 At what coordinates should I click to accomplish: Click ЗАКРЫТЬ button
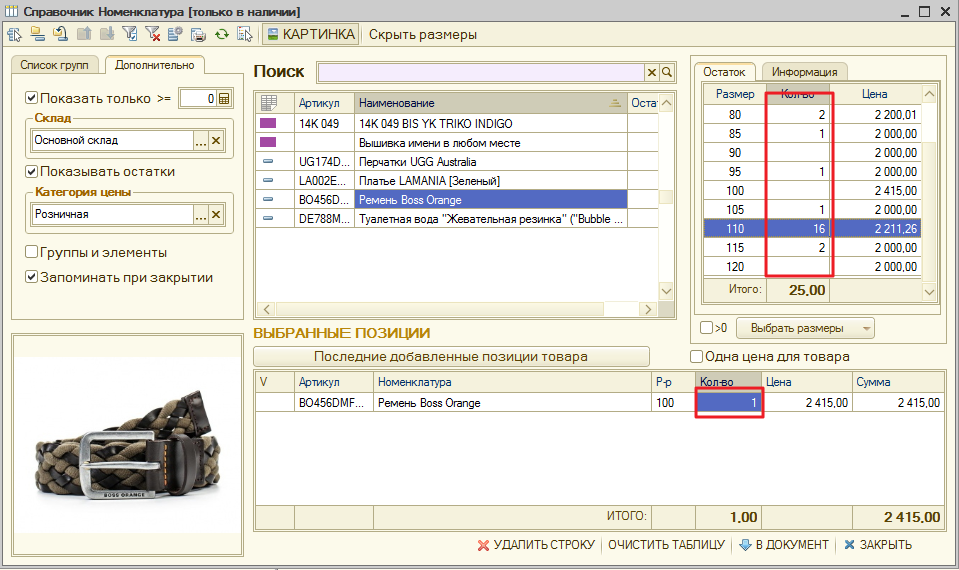(x=878, y=544)
